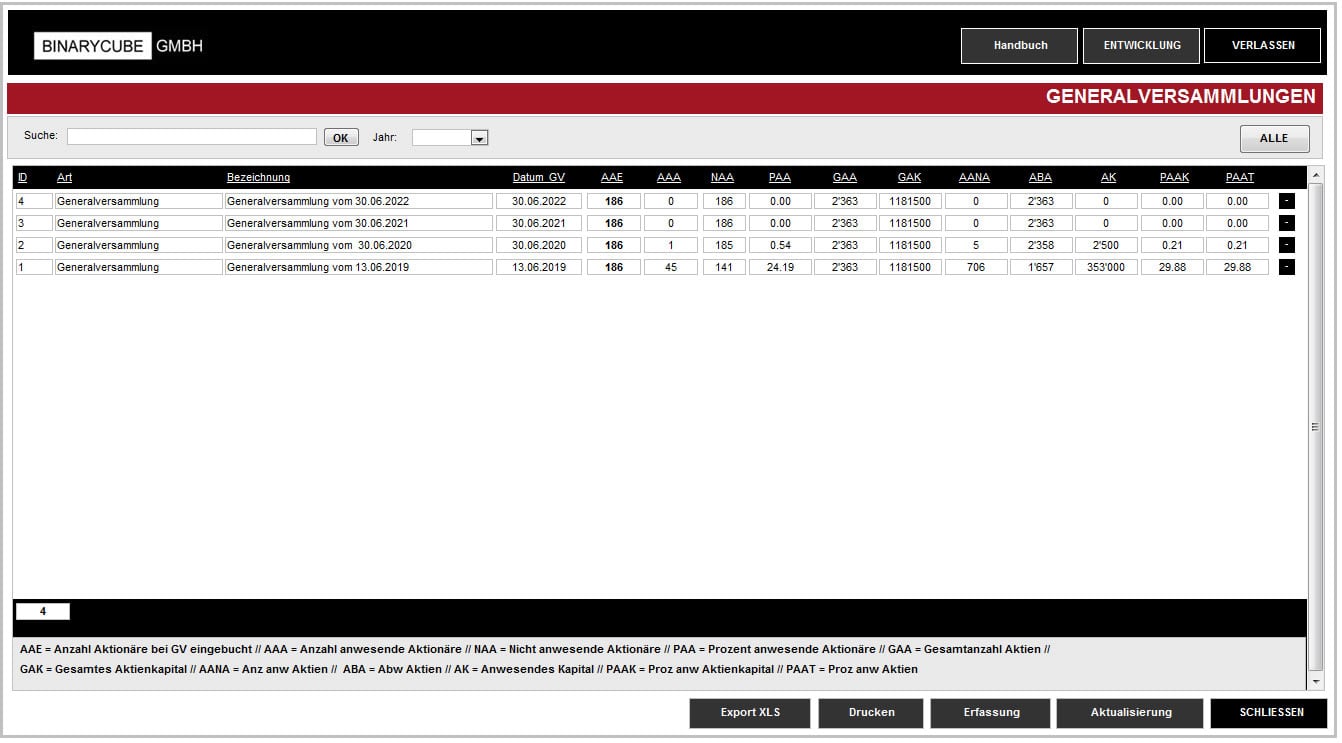Click into the Suche search field
Screen dimensions: 1342x743
click(191, 137)
